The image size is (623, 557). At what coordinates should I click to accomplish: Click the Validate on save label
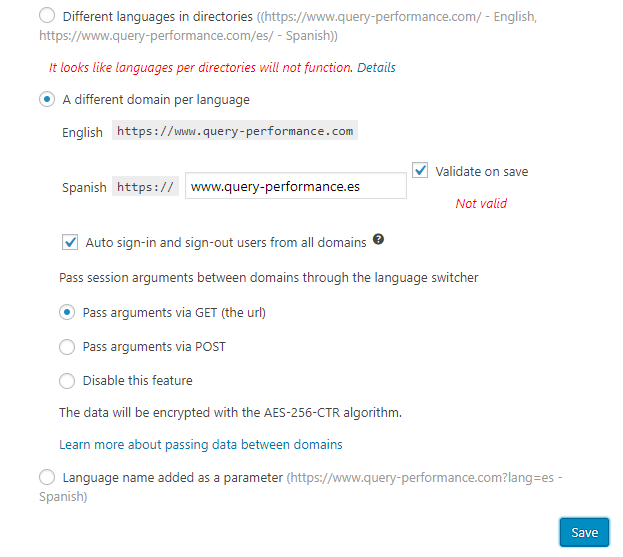(x=482, y=172)
